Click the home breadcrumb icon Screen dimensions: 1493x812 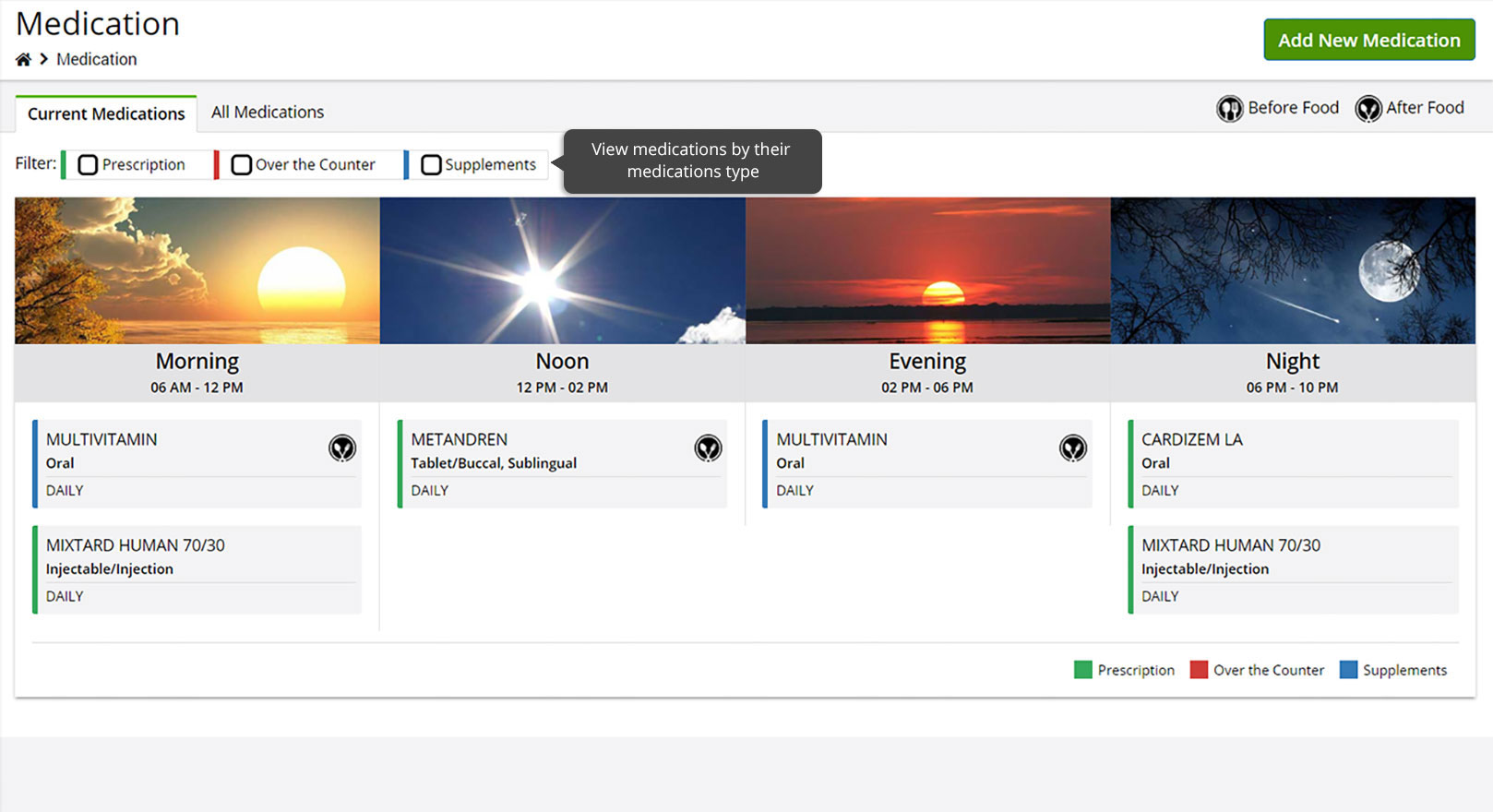(x=23, y=59)
